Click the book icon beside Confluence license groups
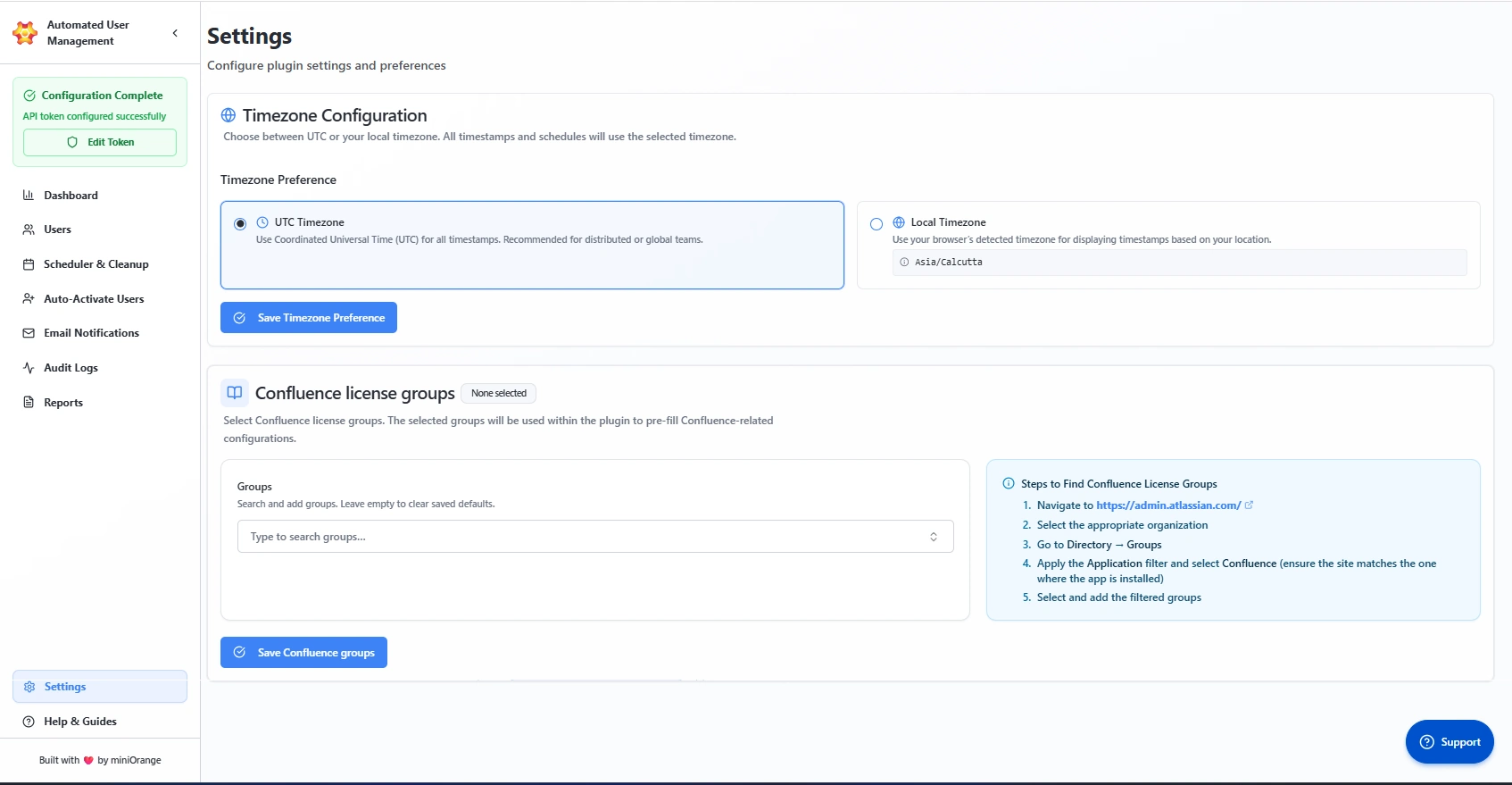The image size is (1512, 785). pyautogui.click(x=235, y=393)
